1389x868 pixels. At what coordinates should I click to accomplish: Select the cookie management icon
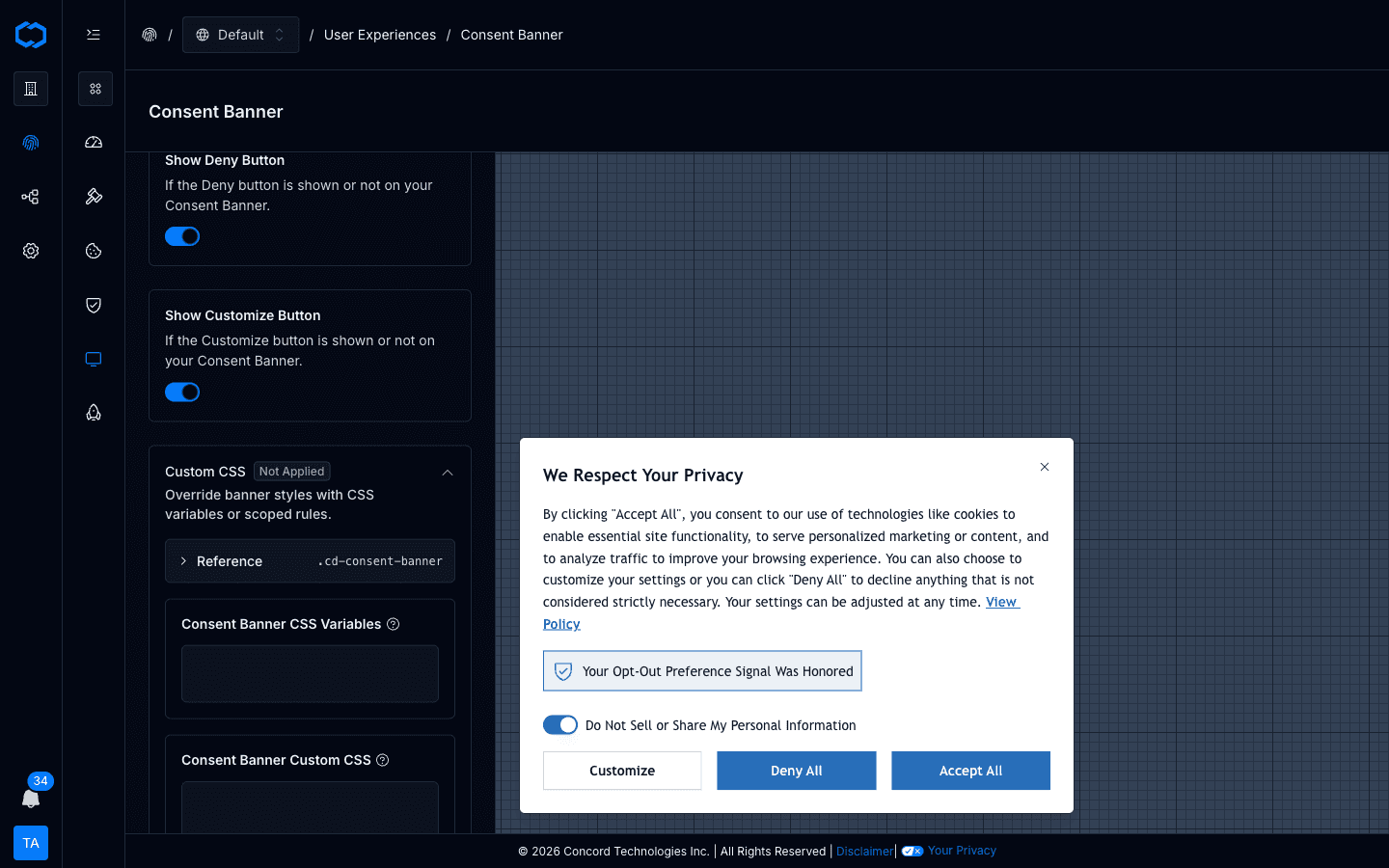click(93, 251)
